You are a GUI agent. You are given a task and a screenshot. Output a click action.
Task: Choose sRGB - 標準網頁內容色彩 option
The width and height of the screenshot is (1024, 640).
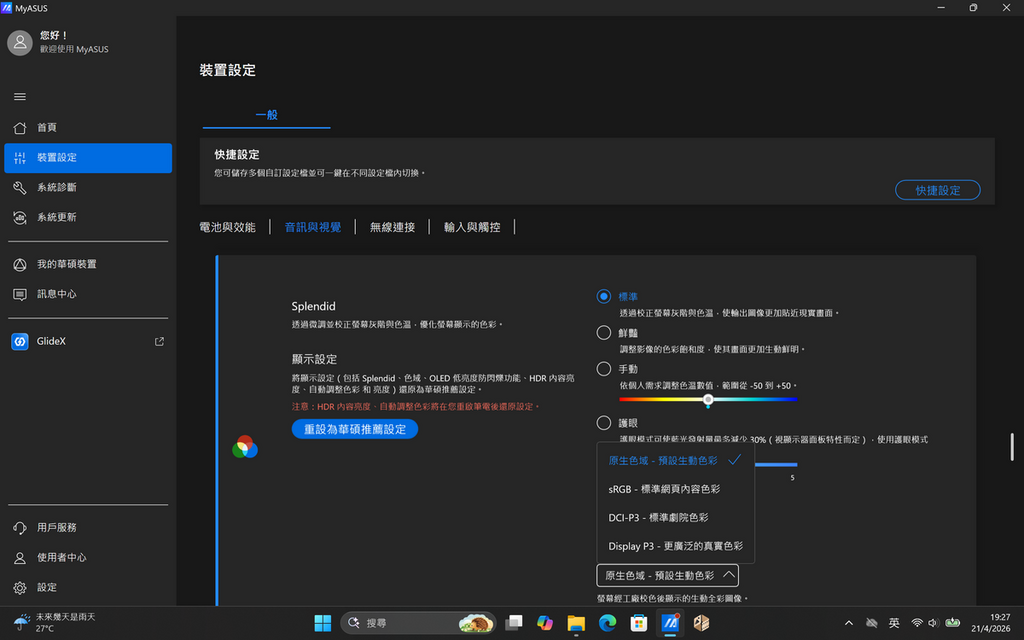(675, 489)
